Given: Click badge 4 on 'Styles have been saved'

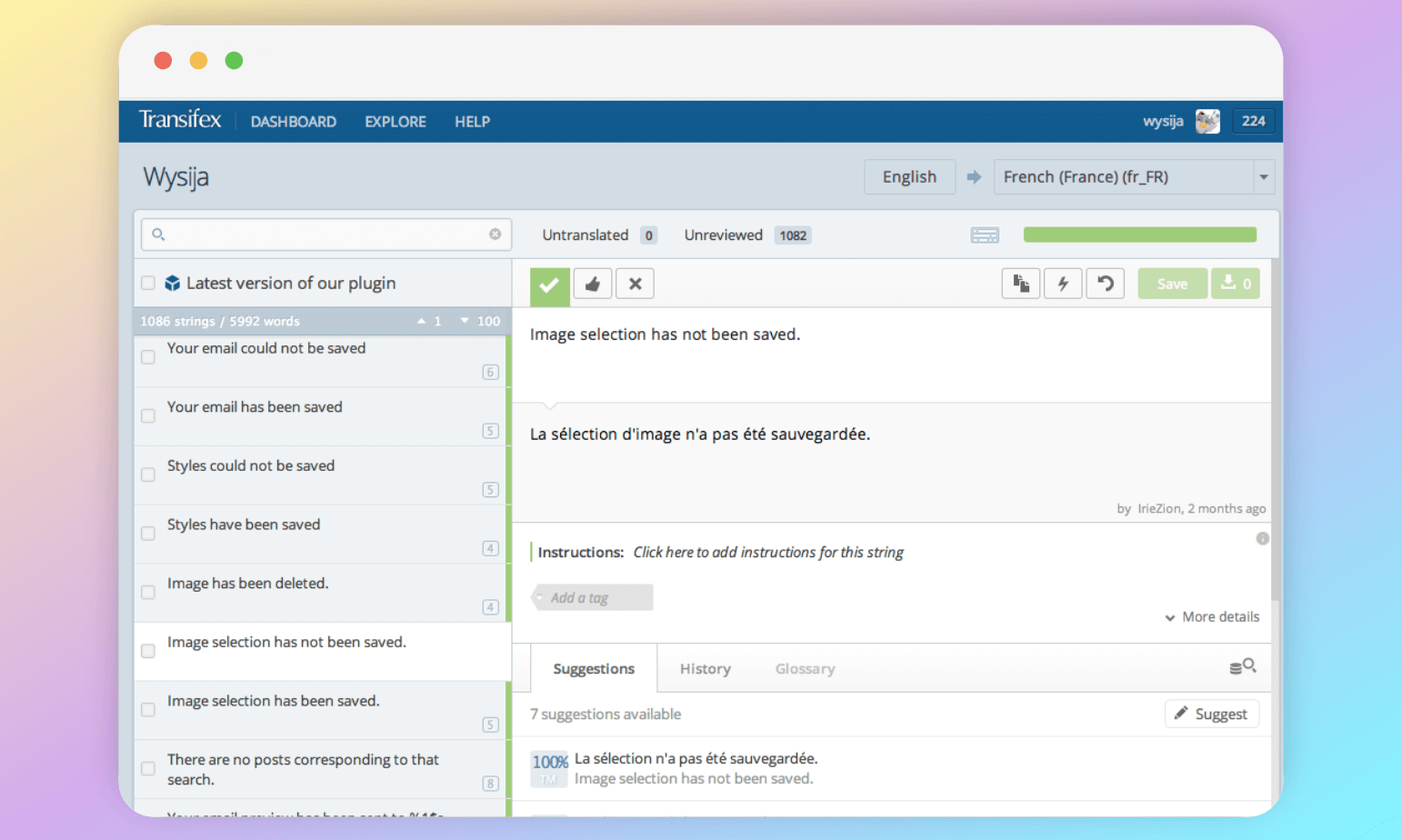Looking at the screenshot, I should click(490, 548).
